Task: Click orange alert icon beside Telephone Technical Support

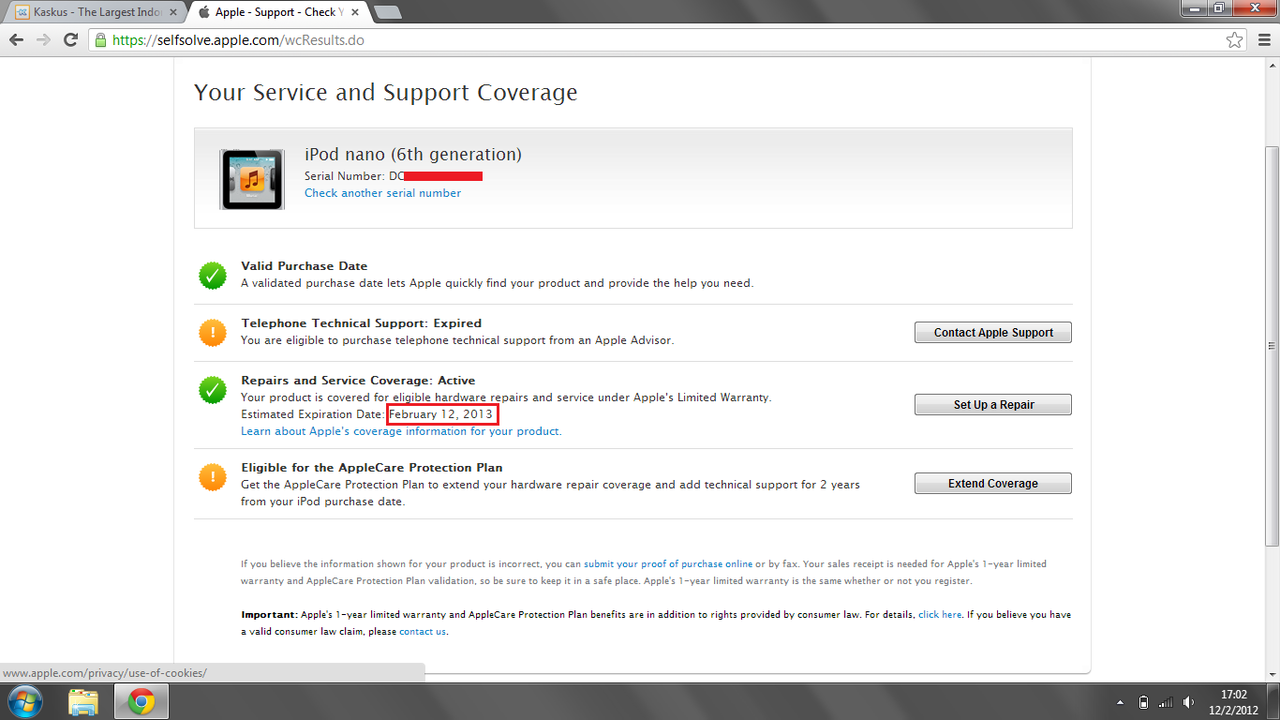Action: tap(212, 333)
